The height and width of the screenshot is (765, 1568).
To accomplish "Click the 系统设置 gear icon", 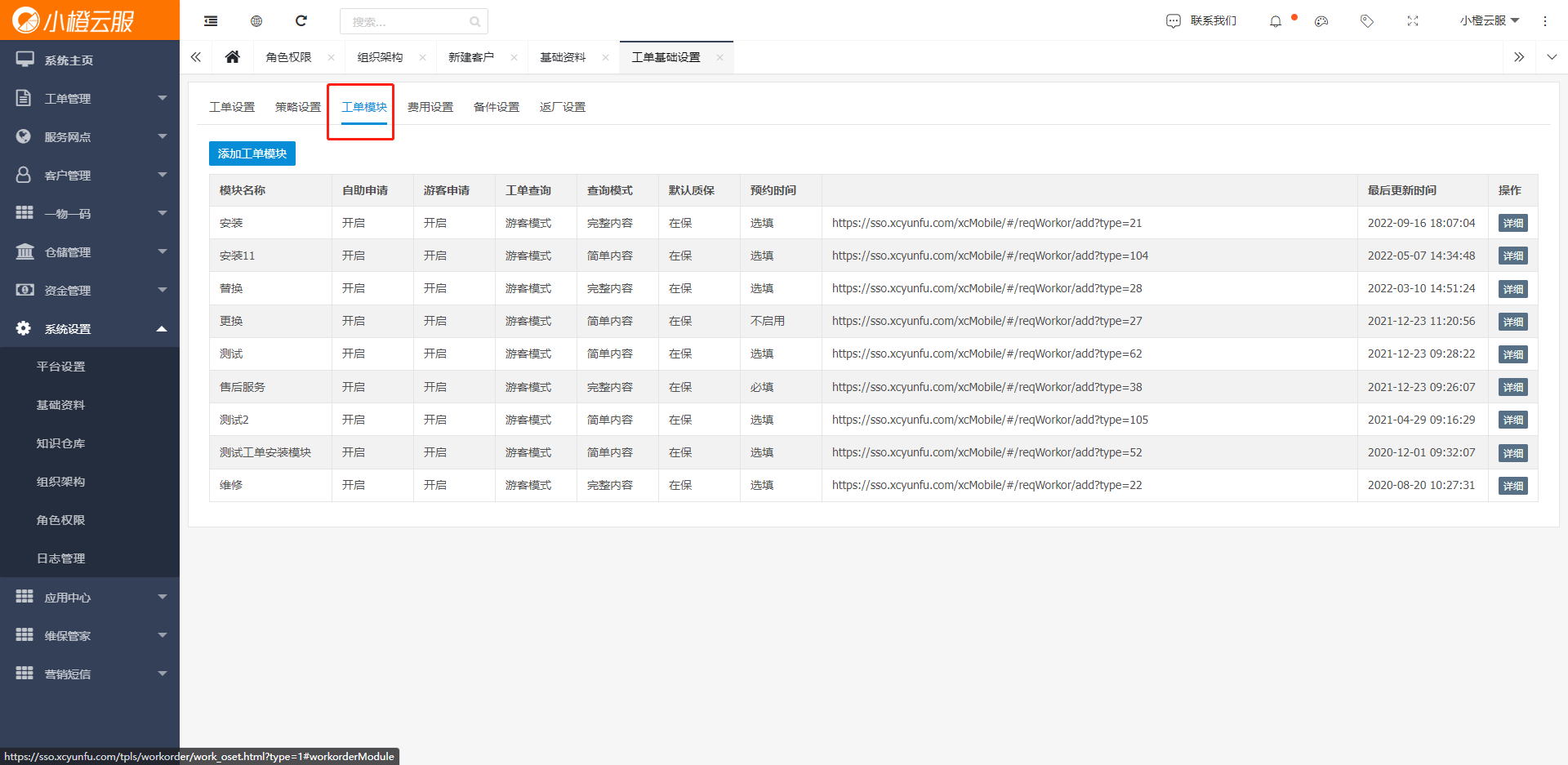I will point(24,328).
